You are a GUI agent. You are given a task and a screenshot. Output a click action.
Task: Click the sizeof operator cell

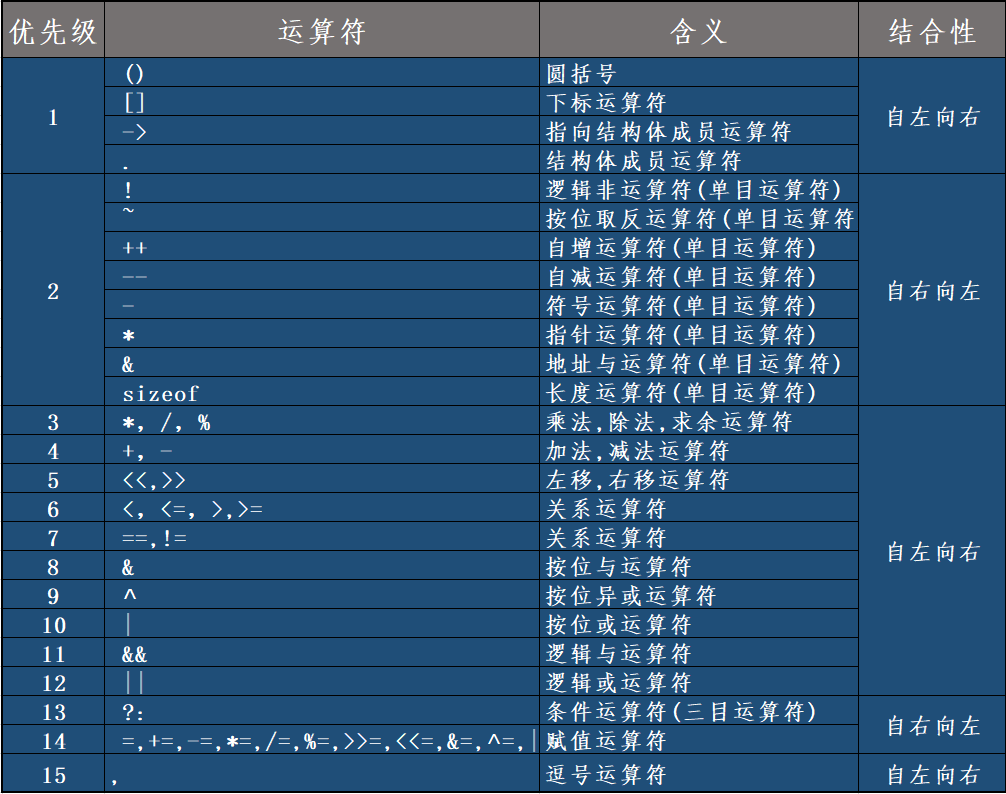coord(321,391)
